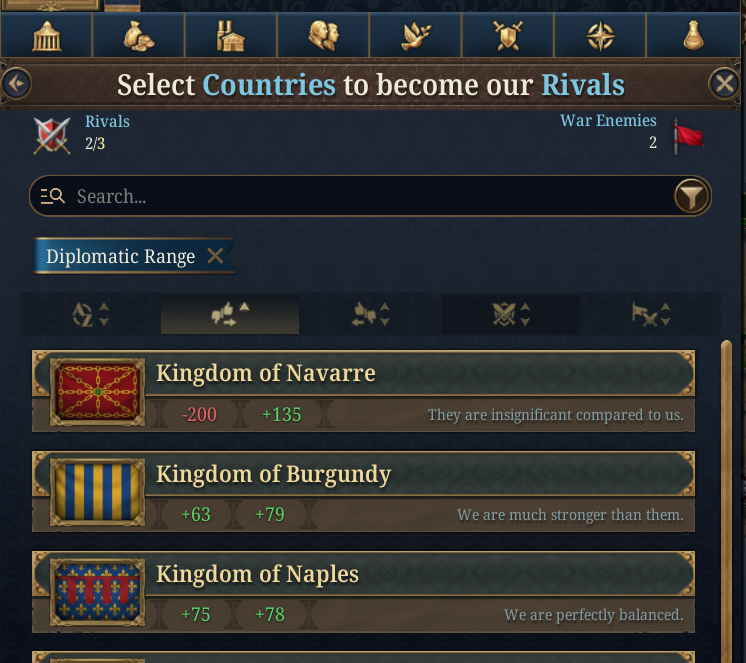This screenshot has height=663, width=746.
Task: Click the compass rose icon
Action: point(600,37)
